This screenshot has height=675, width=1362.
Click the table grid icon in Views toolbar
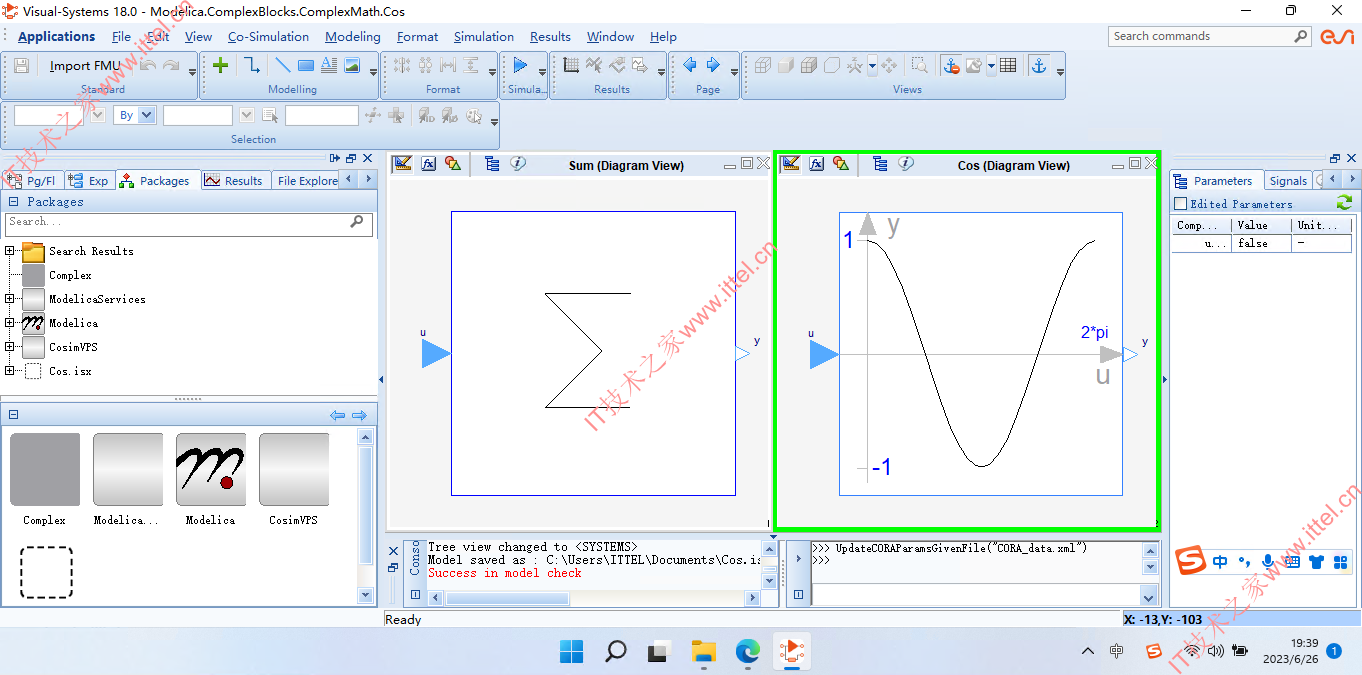[1008, 65]
